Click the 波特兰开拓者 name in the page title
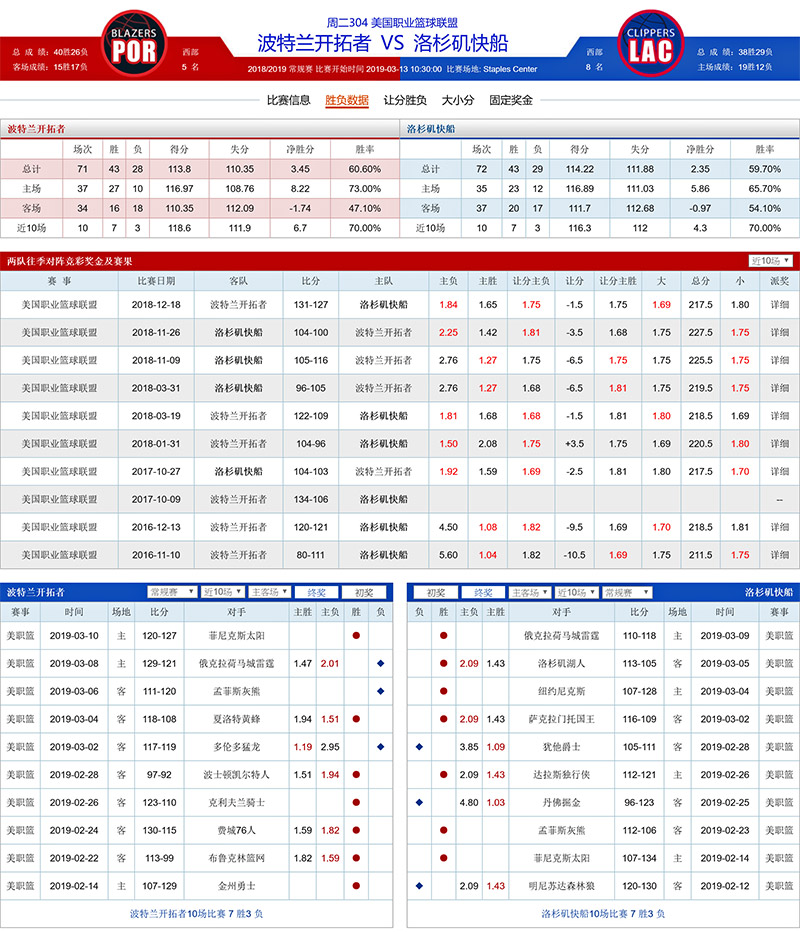Screen dimensions: 800x932 314,43
